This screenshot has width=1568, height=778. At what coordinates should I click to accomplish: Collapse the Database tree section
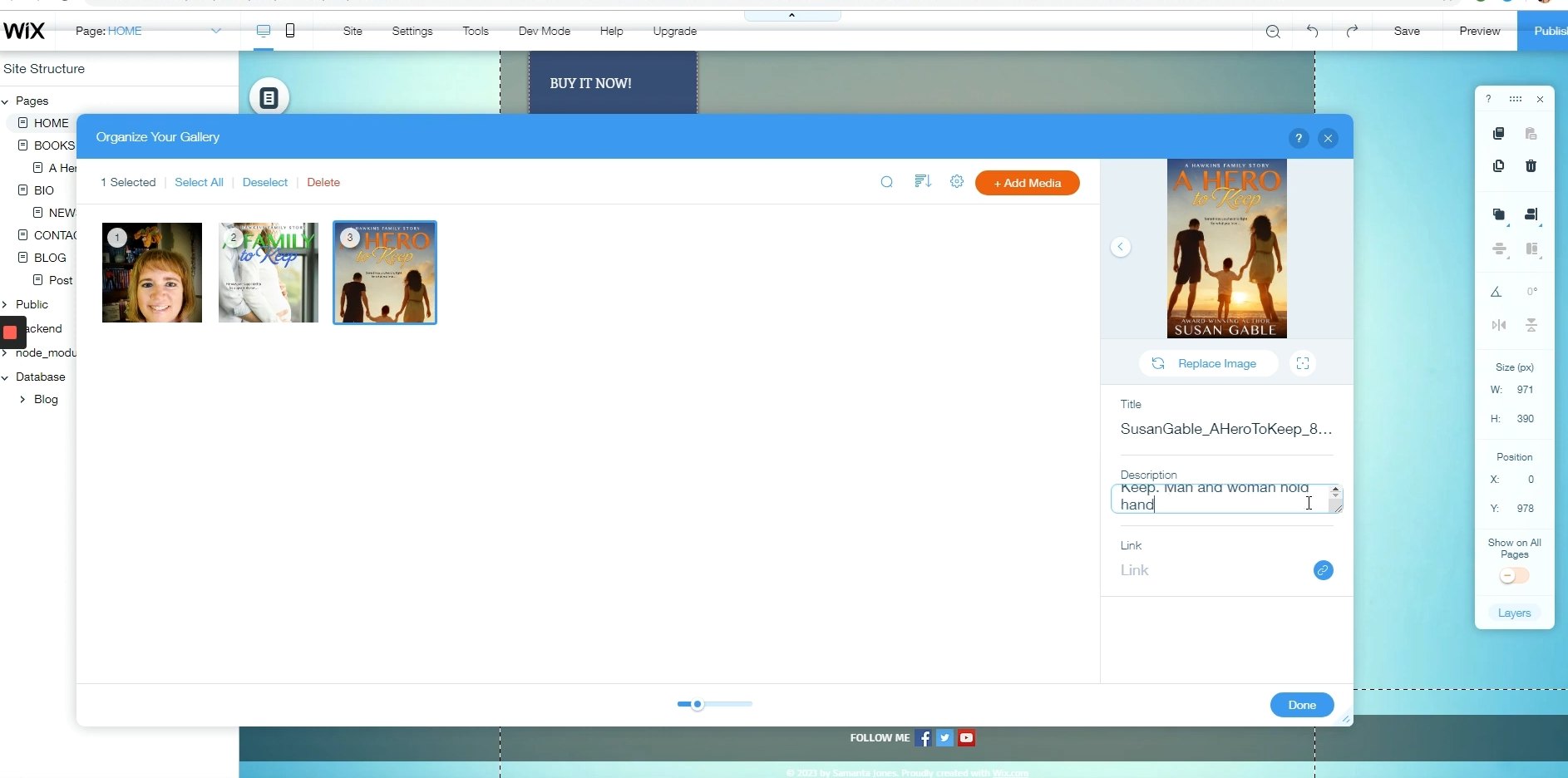(5, 377)
